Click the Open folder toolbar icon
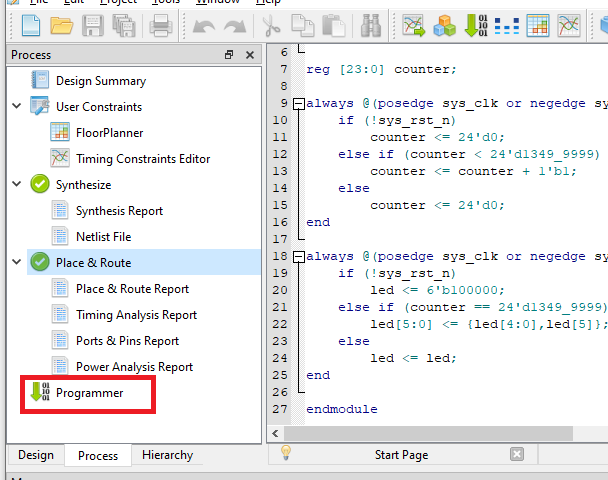The width and height of the screenshot is (608, 480). 61,25
